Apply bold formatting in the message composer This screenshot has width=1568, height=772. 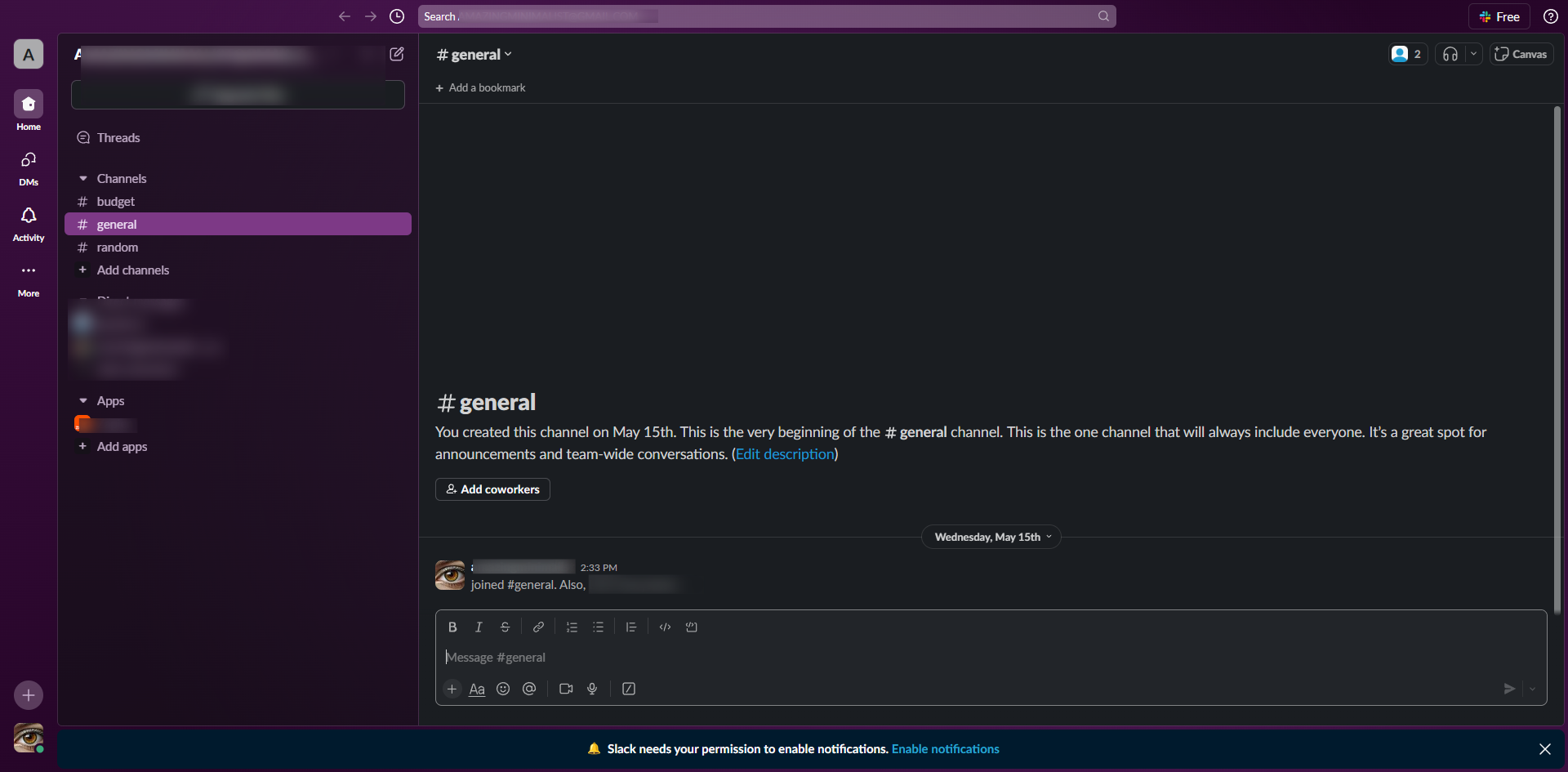(452, 627)
